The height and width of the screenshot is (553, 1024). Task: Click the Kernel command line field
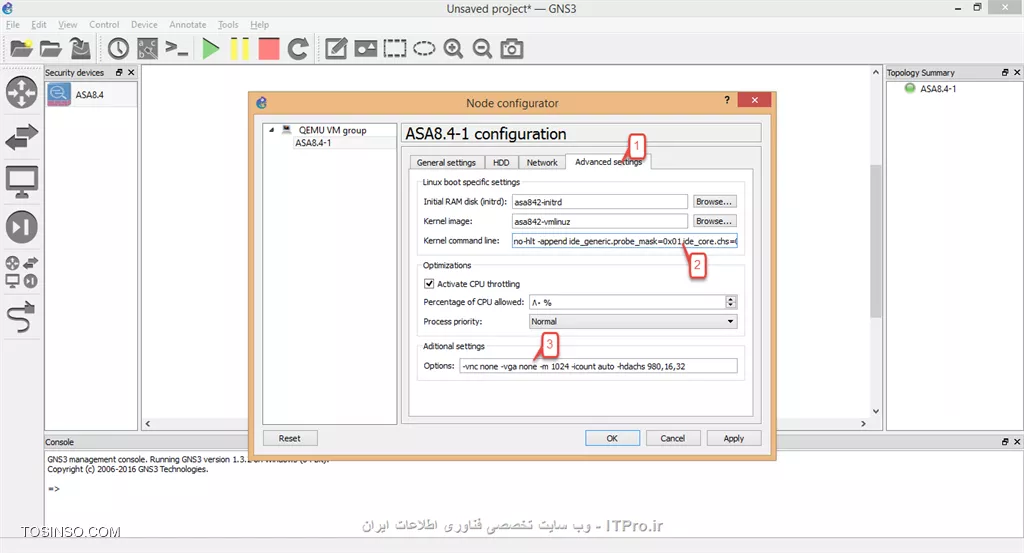[x=624, y=241]
